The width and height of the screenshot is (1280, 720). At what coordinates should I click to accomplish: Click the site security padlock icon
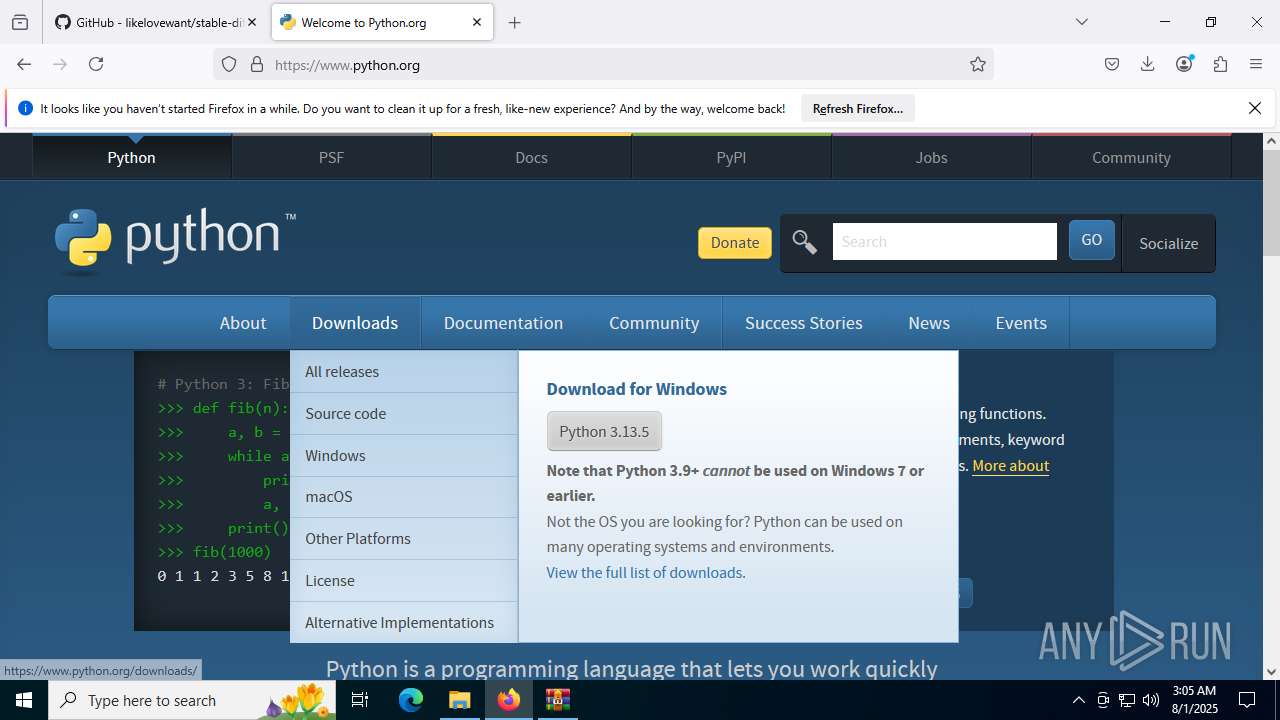257,64
